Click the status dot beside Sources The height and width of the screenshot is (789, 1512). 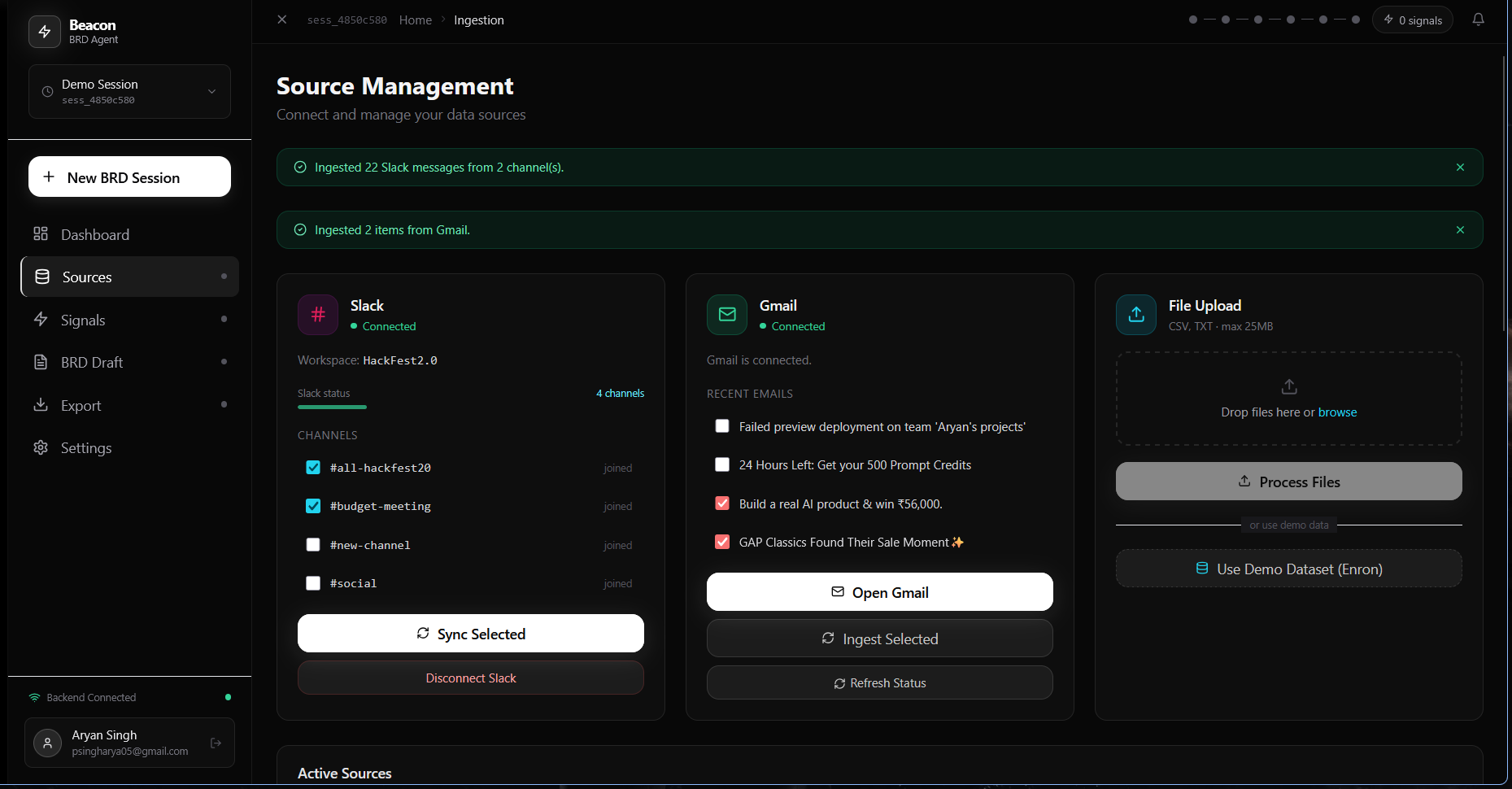pyautogui.click(x=224, y=277)
